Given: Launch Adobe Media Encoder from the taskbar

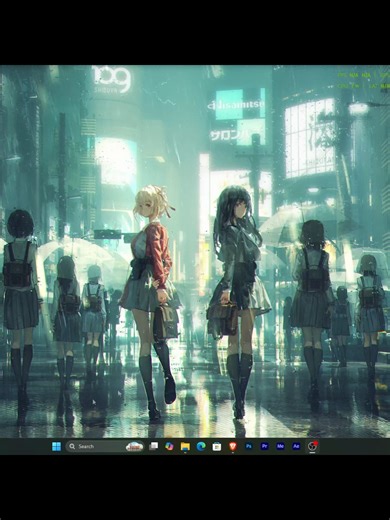Looking at the screenshot, I should 280,446.
